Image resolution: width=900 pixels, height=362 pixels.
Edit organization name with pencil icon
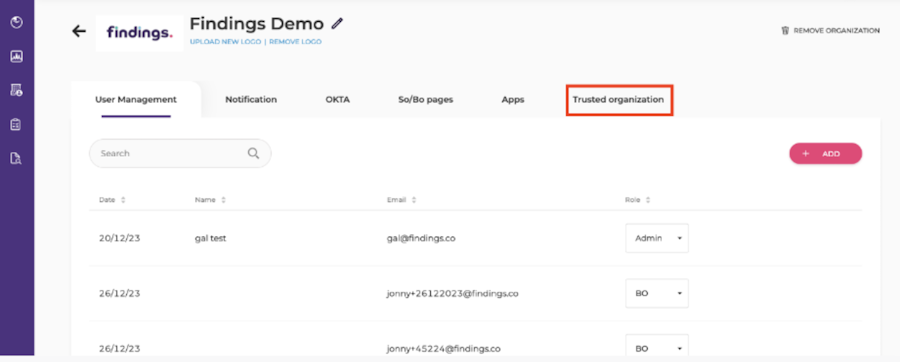[338, 24]
